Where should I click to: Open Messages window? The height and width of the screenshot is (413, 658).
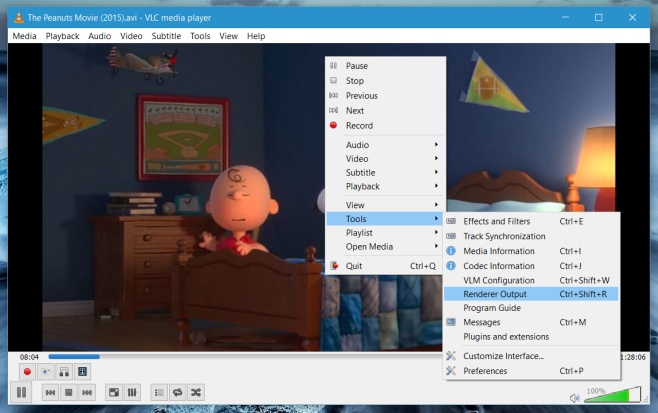click(531, 322)
